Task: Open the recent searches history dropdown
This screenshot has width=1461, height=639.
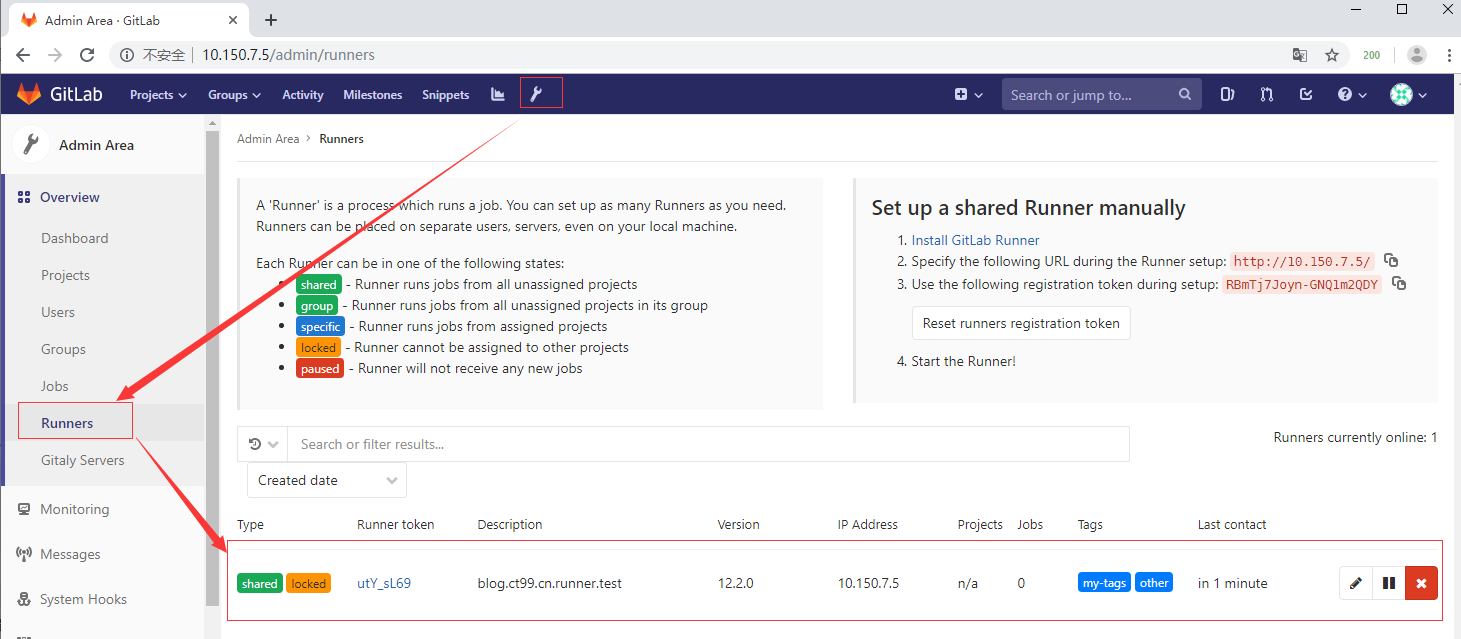Action: tap(263, 444)
